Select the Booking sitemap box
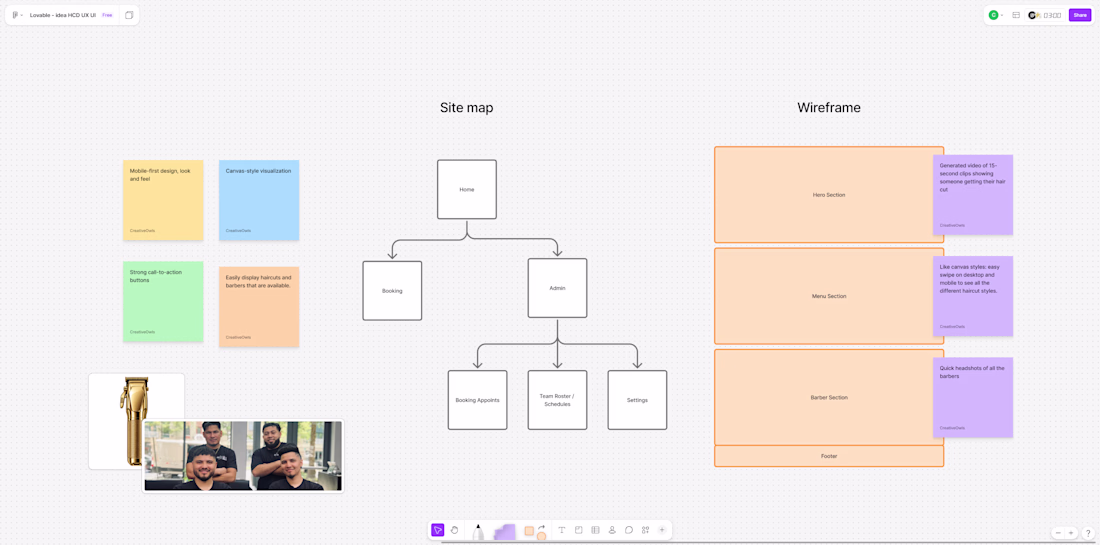The height and width of the screenshot is (545, 1100). pos(392,290)
